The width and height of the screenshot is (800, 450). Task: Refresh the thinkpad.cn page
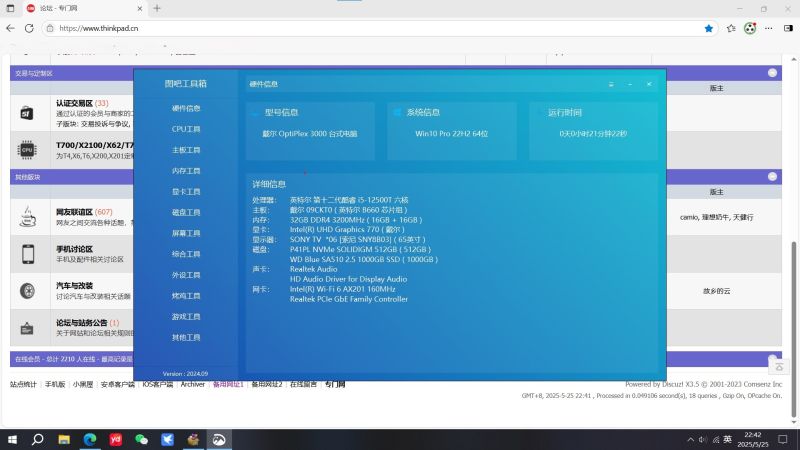[29, 29]
